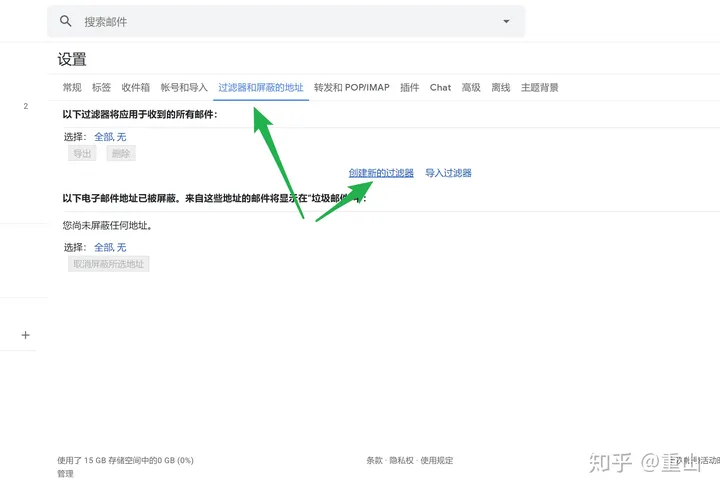The image size is (720, 492).
Task: Click the 您尚未屏蔽任何地址。 message
Action: coord(107,226)
